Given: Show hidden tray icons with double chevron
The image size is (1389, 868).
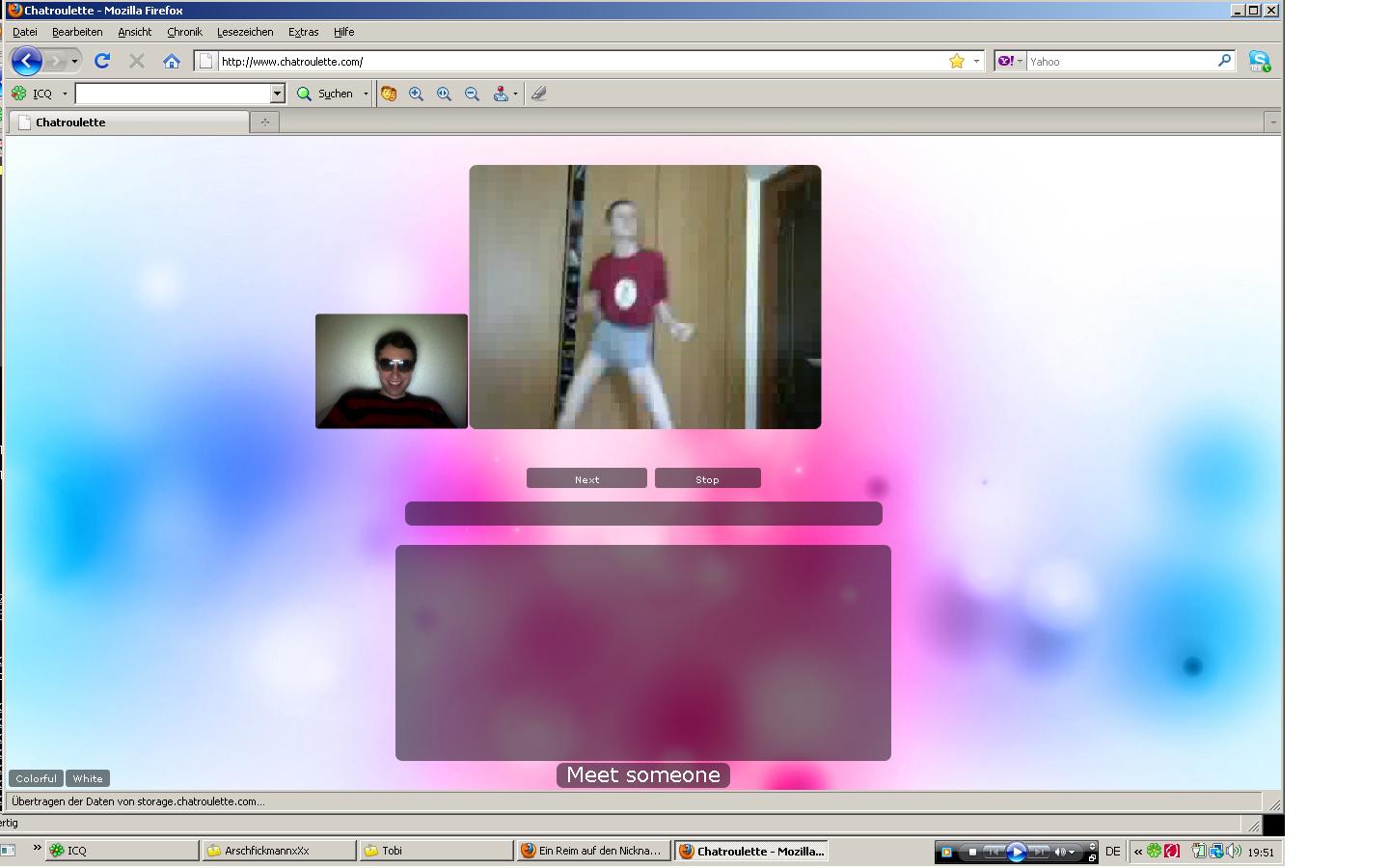Looking at the screenshot, I should coord(1137,852).
